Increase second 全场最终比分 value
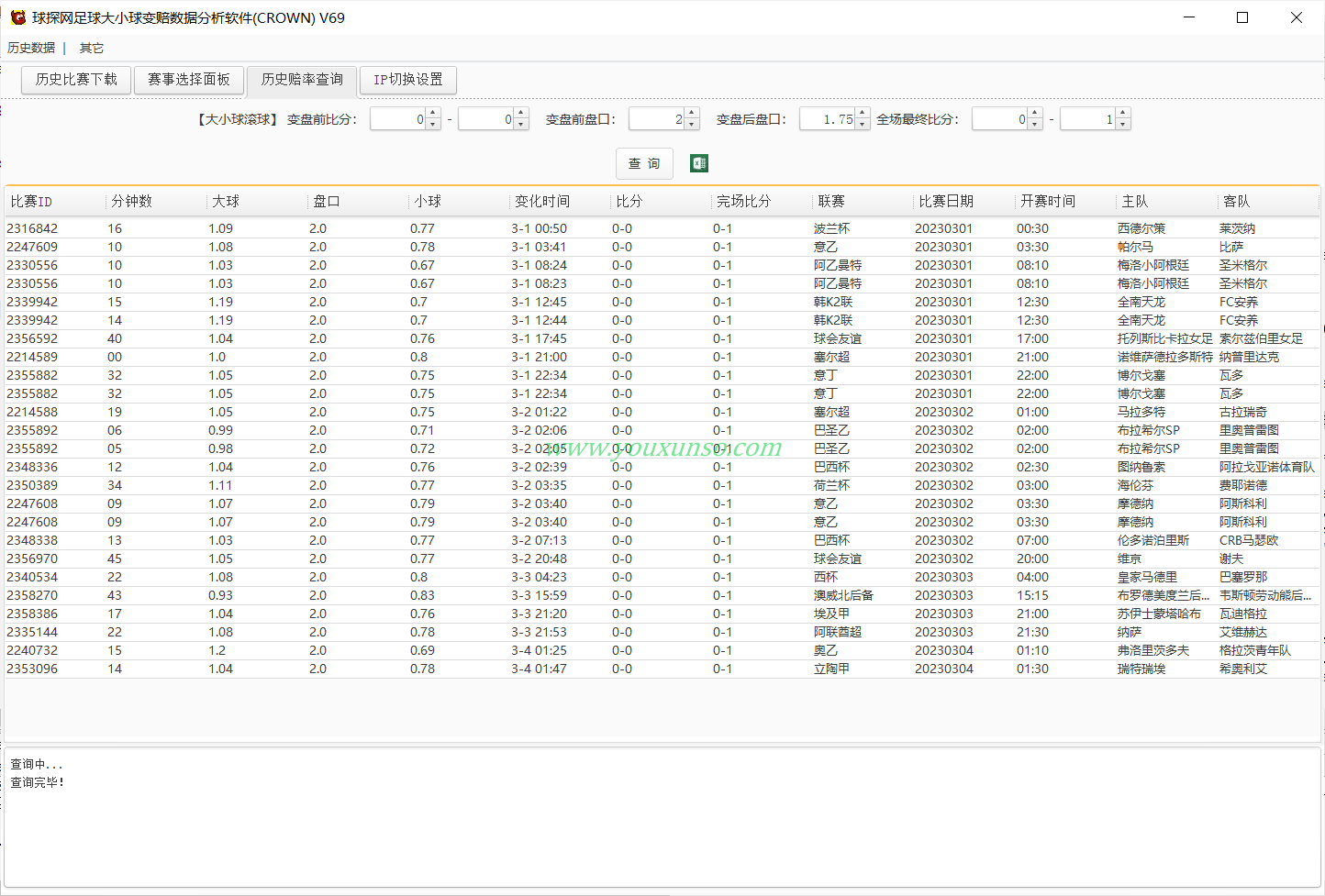This screenshot has height=896, width=1325. point(1123,114)
